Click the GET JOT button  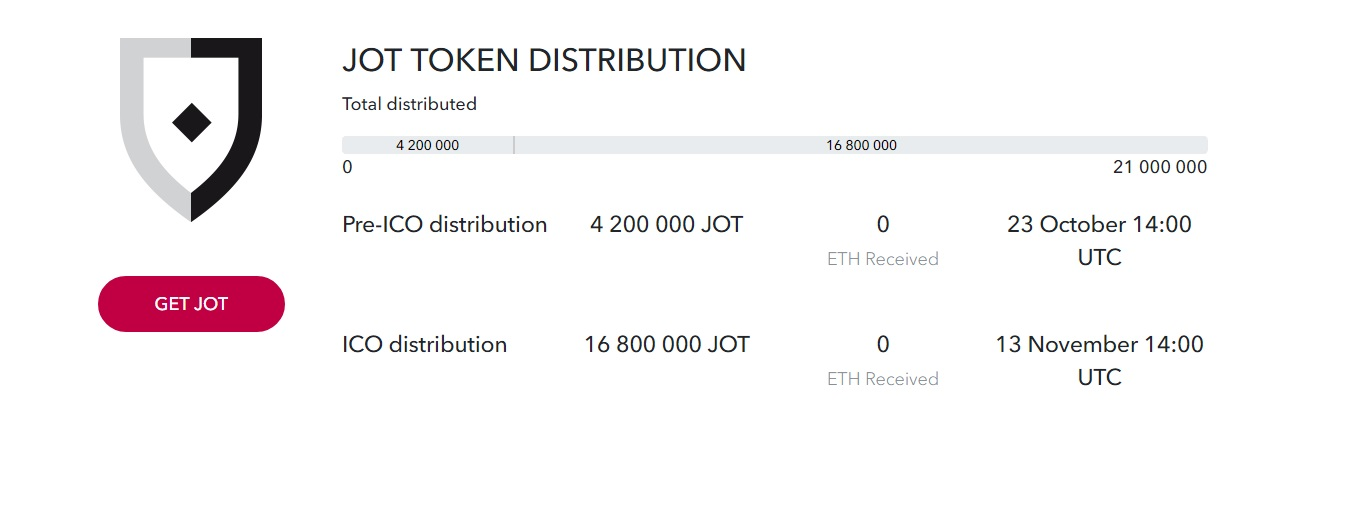tap(191, 304)
